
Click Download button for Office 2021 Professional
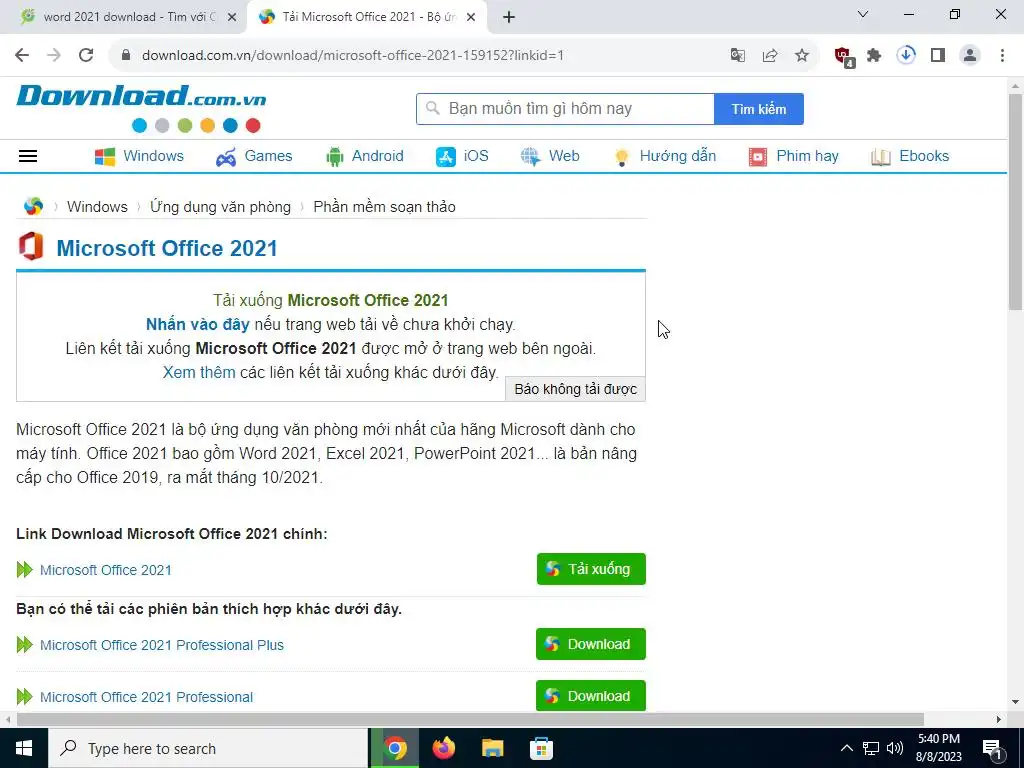(x=590, y=696)
